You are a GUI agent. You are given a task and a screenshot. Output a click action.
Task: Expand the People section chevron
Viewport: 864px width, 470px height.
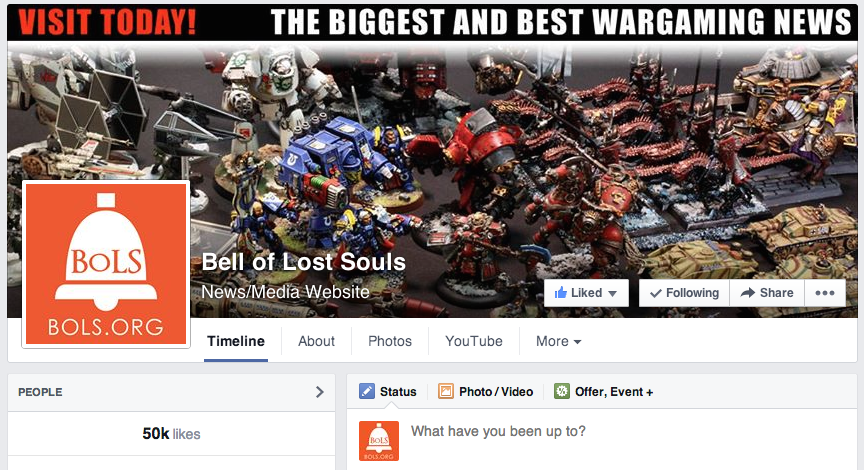pos(320,392)
